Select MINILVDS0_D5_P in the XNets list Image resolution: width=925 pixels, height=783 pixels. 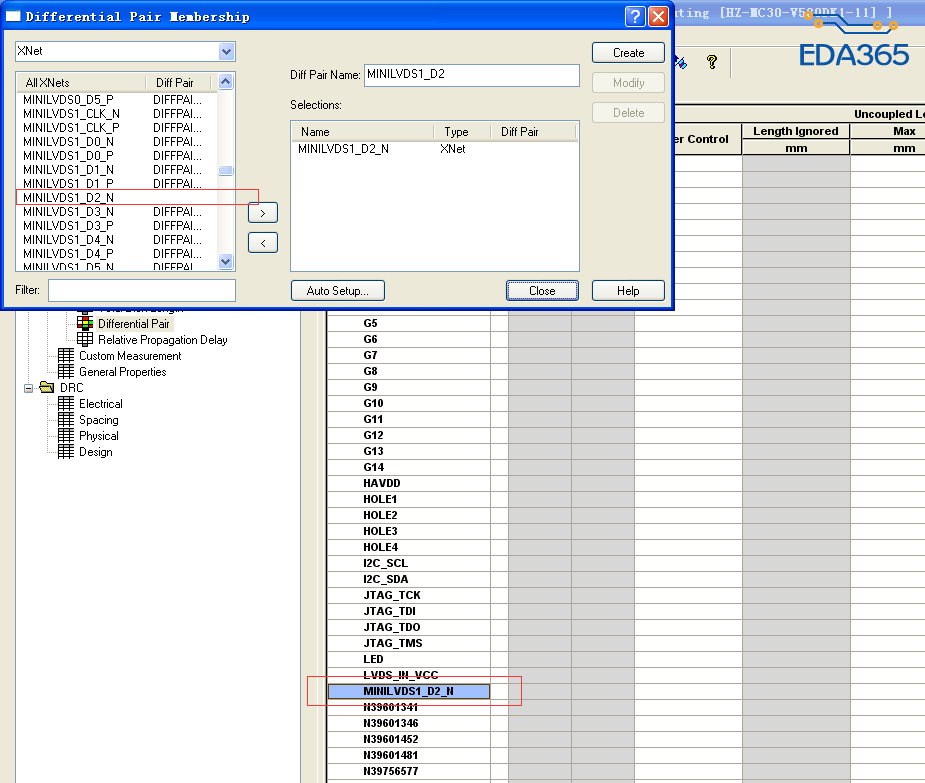(x=68, y=100)
